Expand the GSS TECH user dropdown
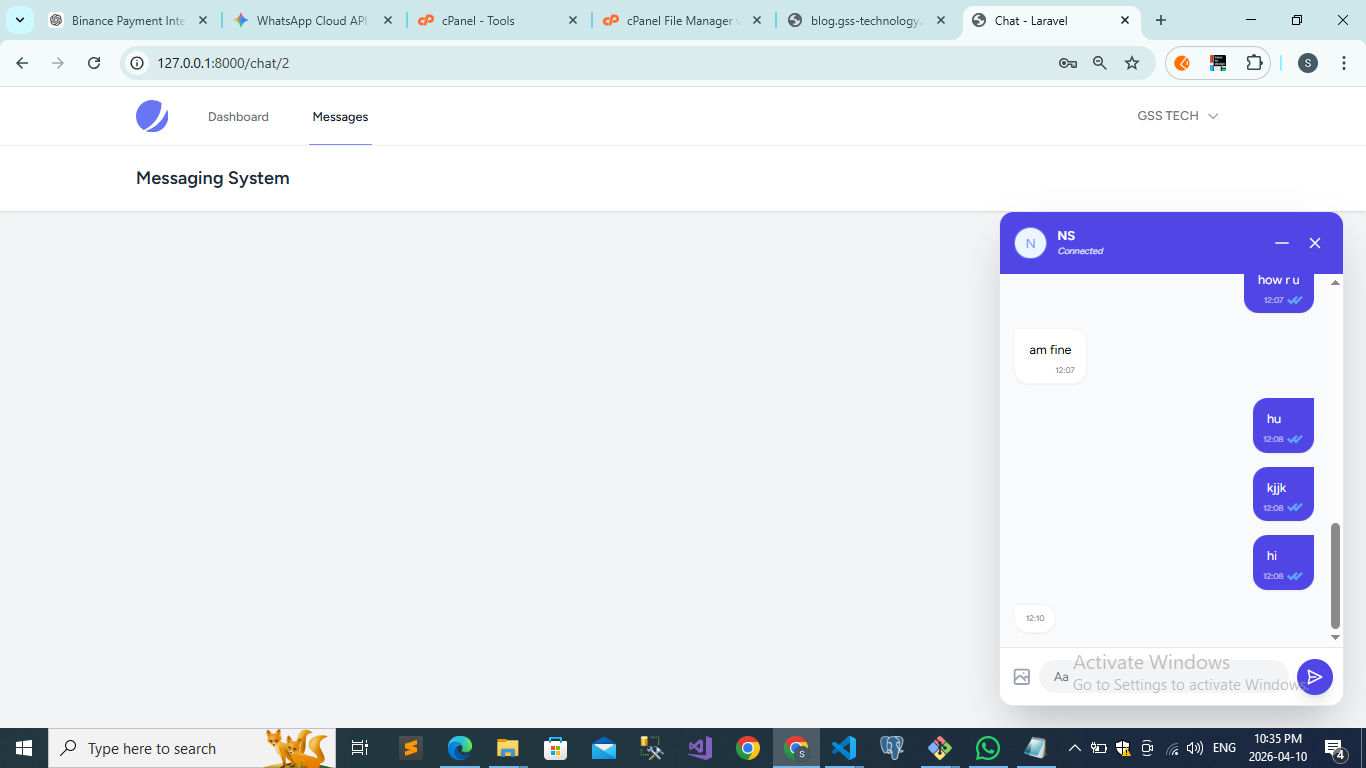Image resolution: width=1366 pixels, height=768 pixels. point(1177,116)
